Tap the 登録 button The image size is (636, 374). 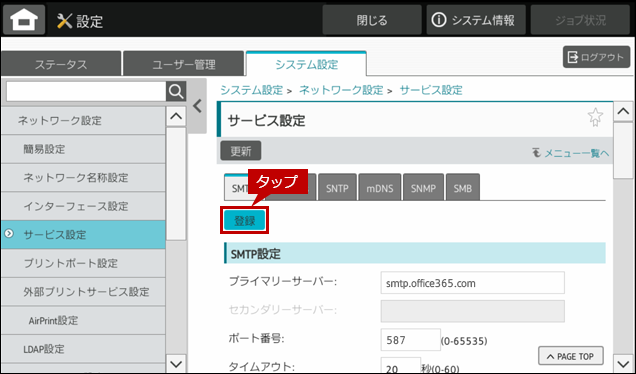[245, 221]
